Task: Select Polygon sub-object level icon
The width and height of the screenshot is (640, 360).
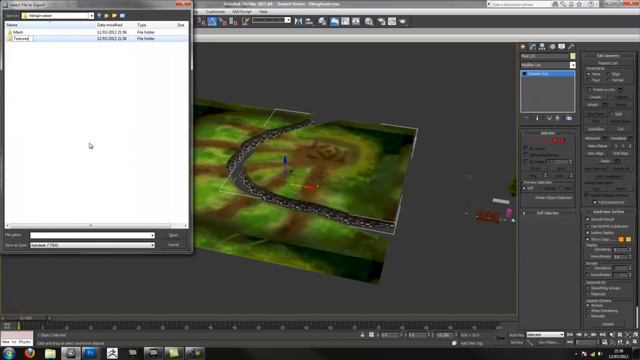Action: coord(555,140)
